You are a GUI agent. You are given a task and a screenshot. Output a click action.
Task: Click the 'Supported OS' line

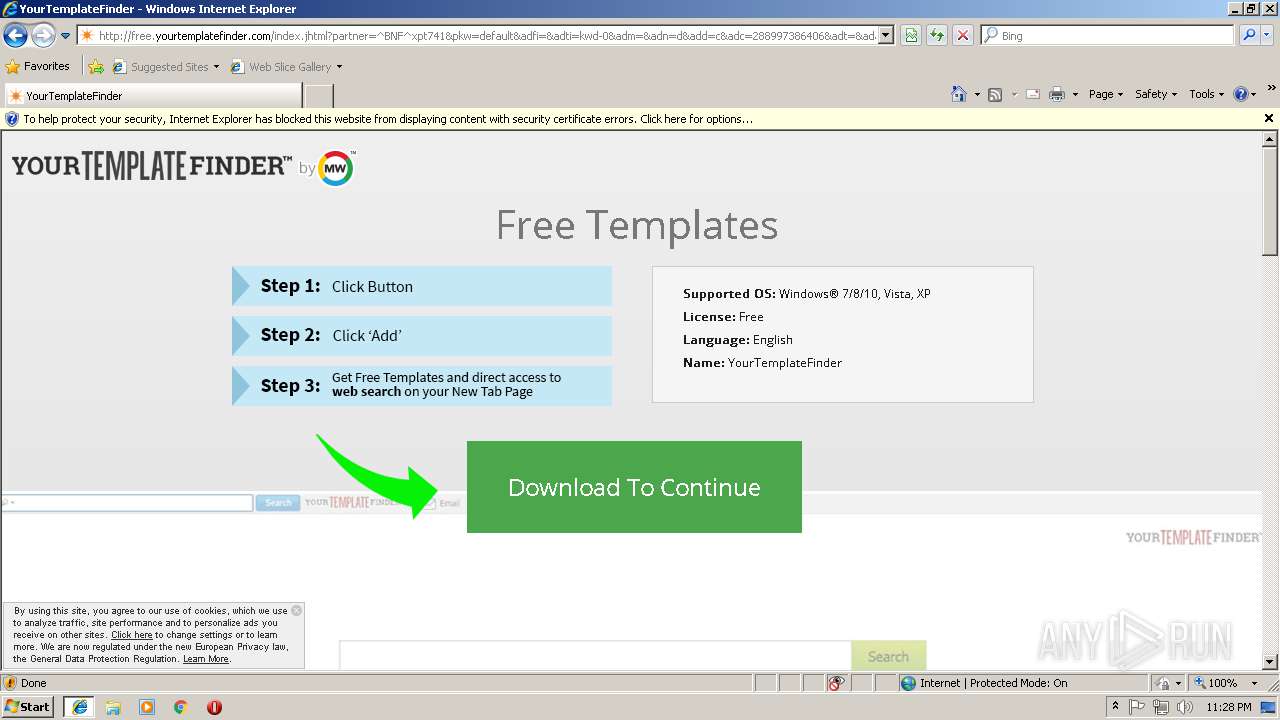point(807,294)
